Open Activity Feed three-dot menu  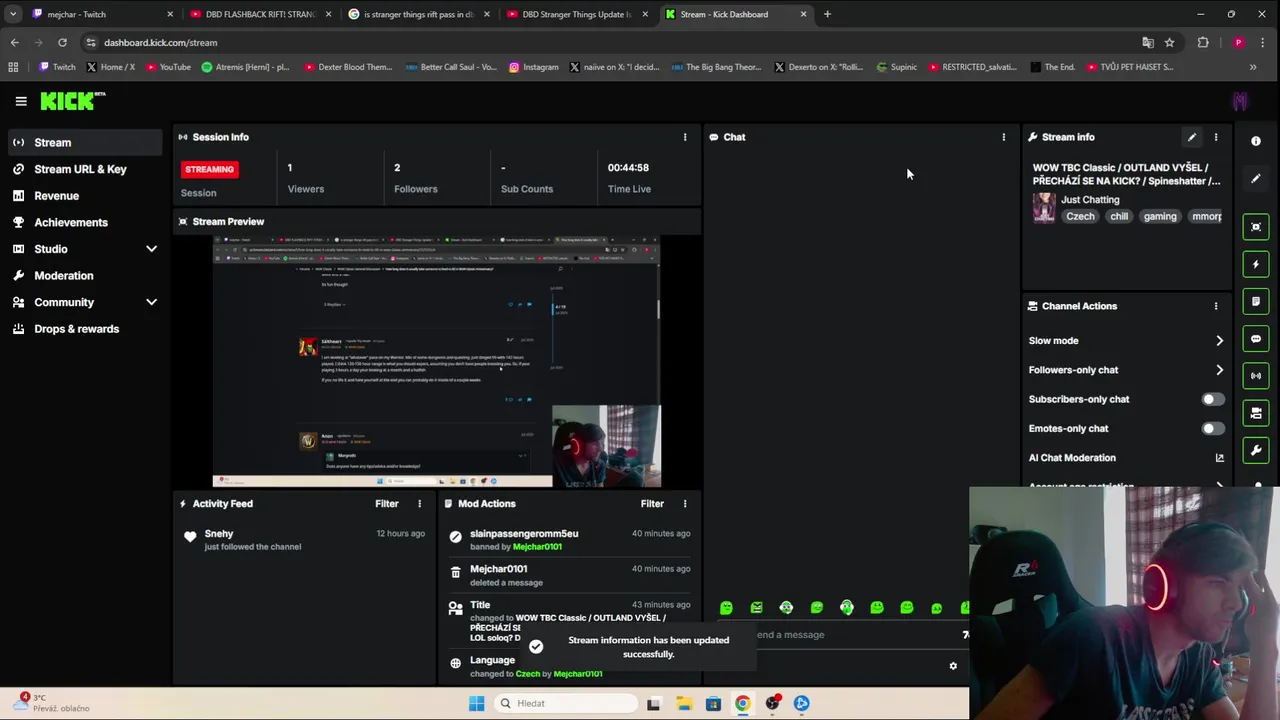420,504
